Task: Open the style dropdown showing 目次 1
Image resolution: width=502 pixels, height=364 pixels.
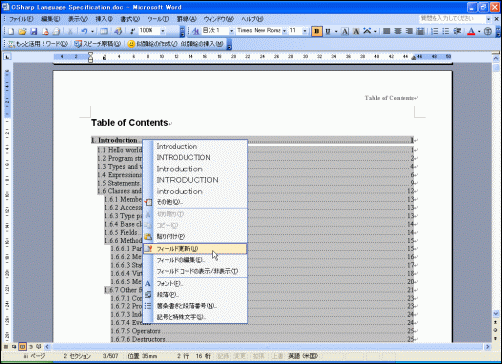Action: click(231, 31)
